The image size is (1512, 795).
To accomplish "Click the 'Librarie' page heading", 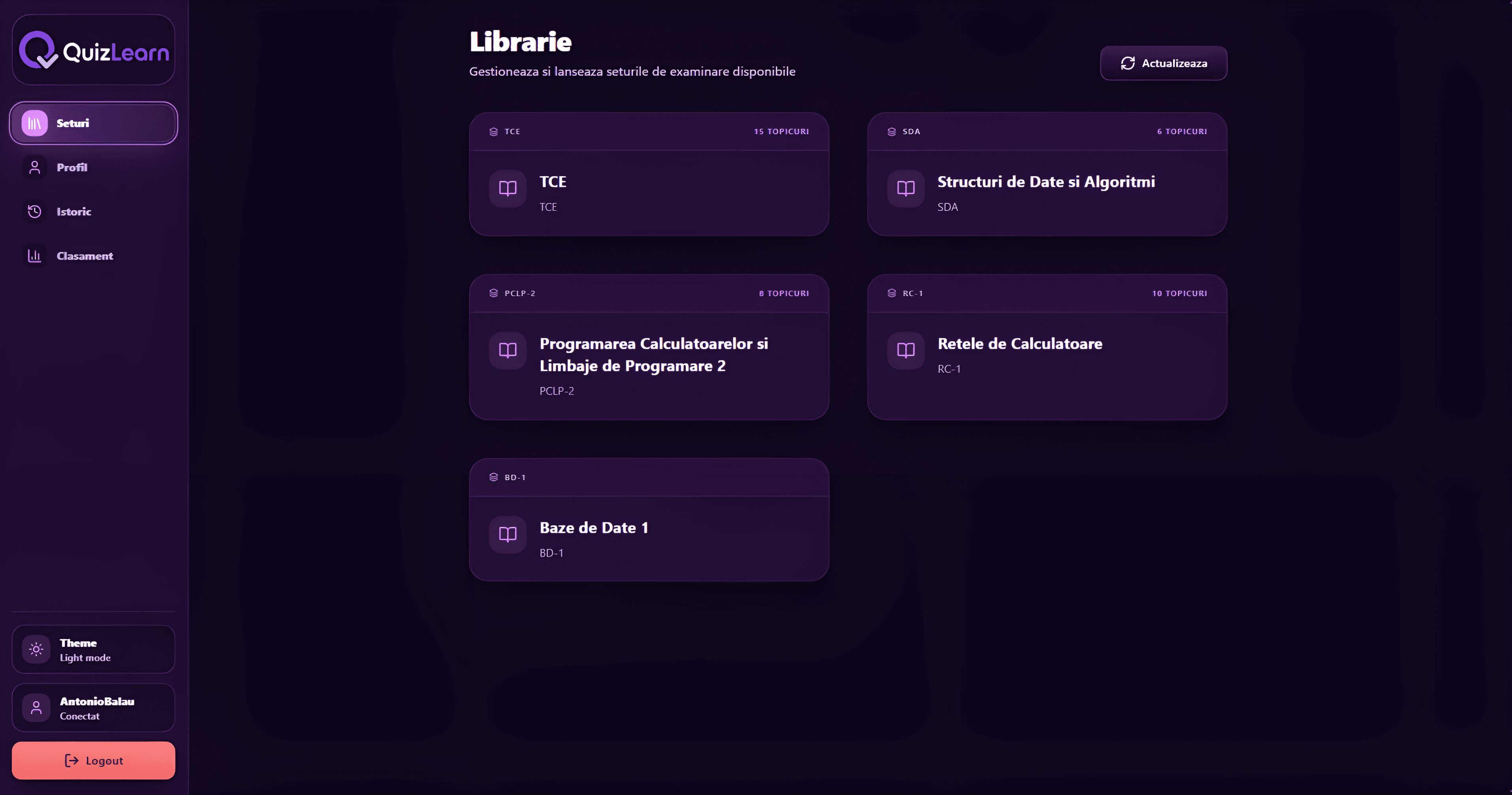I will click(x=520, y=41).
